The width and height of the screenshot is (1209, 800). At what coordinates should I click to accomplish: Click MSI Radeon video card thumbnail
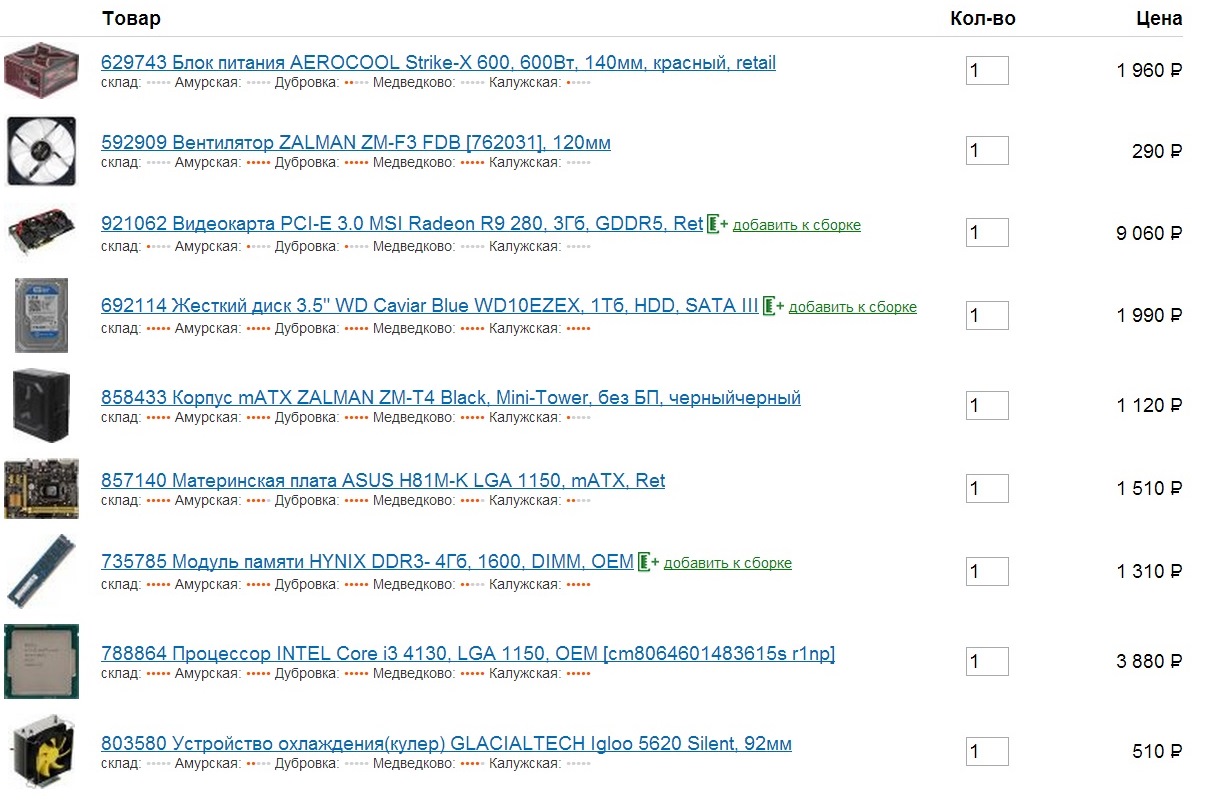click(x=41, y=232)
